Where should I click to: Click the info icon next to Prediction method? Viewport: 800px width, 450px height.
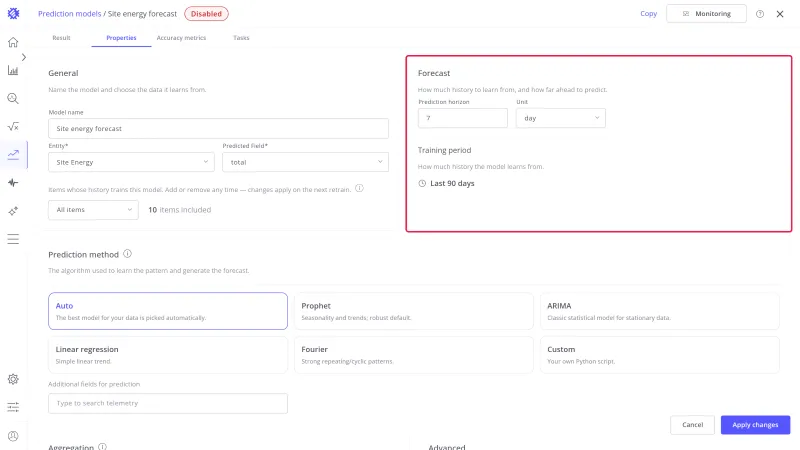click(x=128, y=254)
